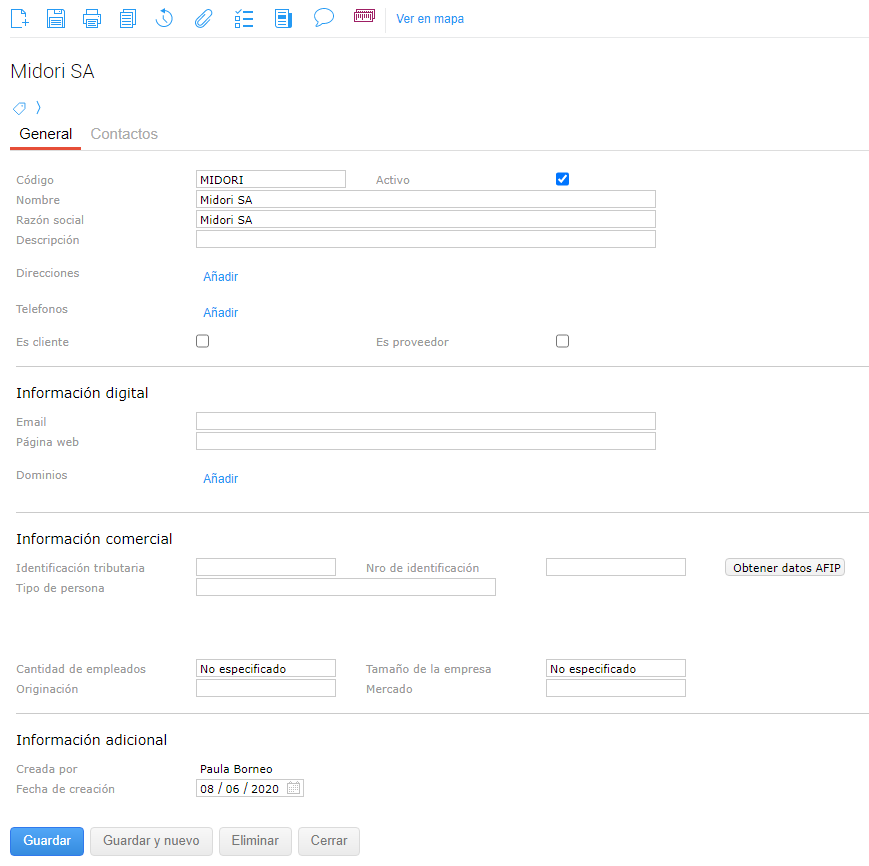Viewport: 869px width, 866px height.
Task: Click the paperclip attachments icon
Action: point(203,18)
